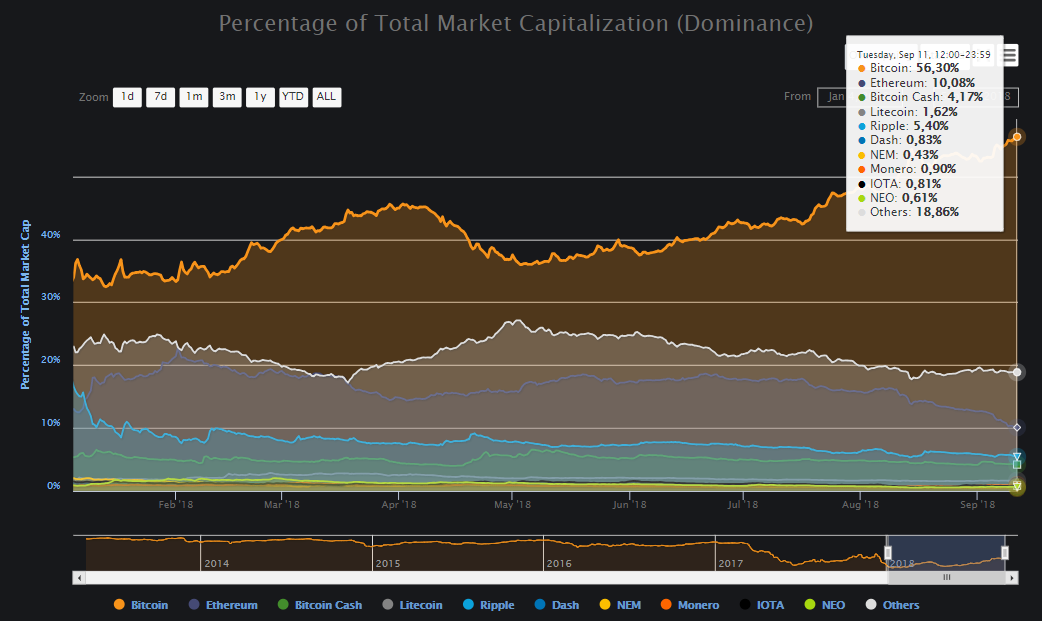Toggle Bitcoin series in legend
Image resolution: width=1042 pixels, height=621 pixels.
click(141, 605)
